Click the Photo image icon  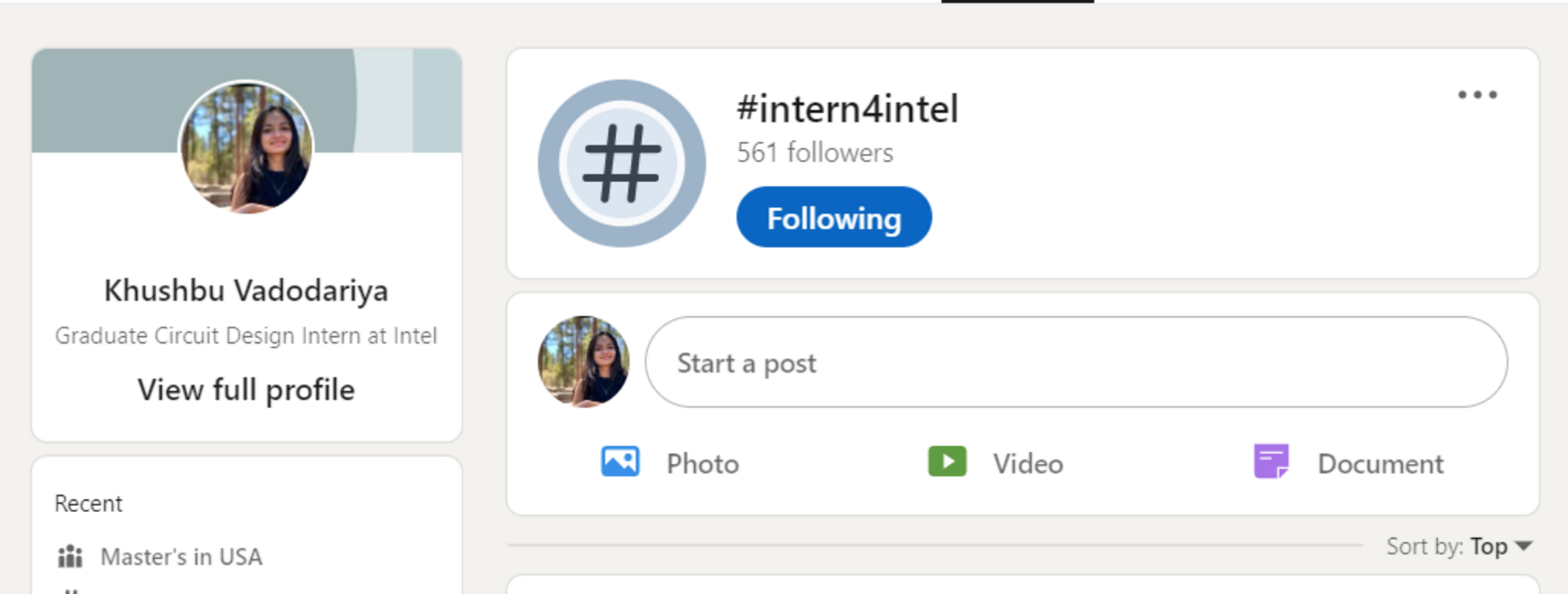[x=620, y=462]
